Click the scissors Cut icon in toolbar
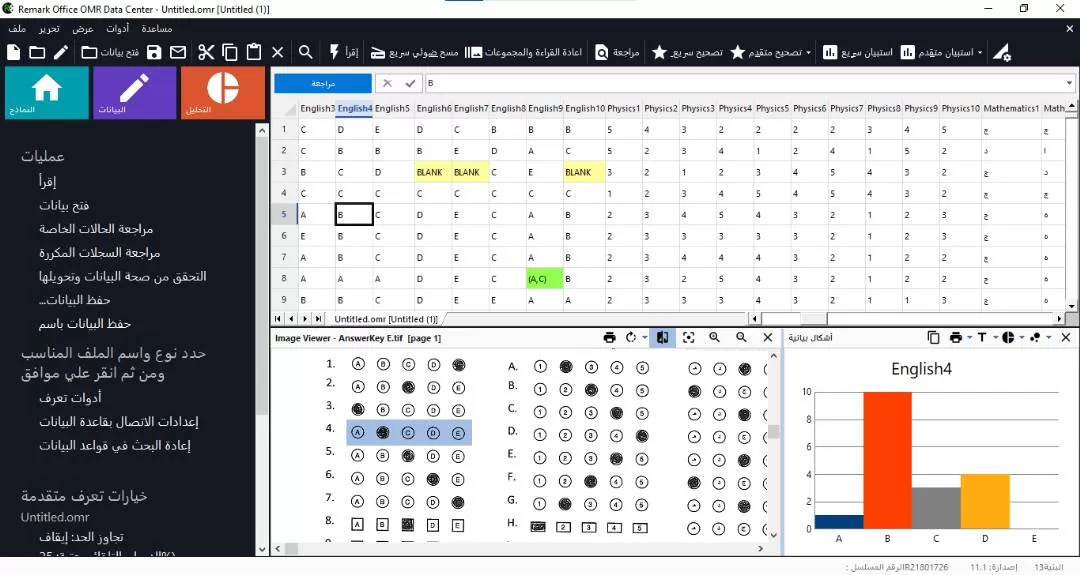The height and width of the screenshot is (575, 1080). 206,52
